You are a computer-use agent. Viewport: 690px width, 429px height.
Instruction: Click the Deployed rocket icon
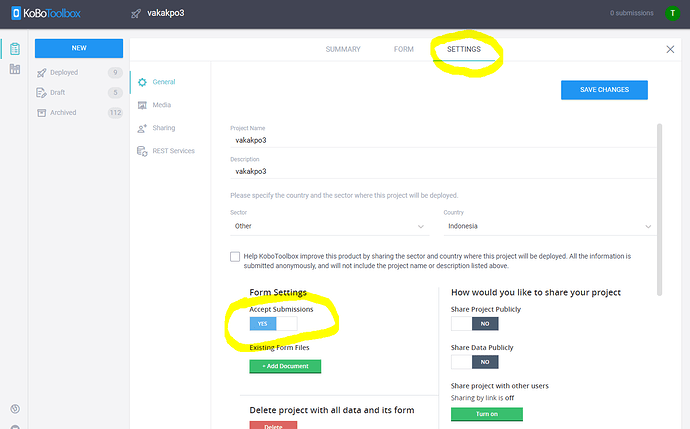coord(41,73)
